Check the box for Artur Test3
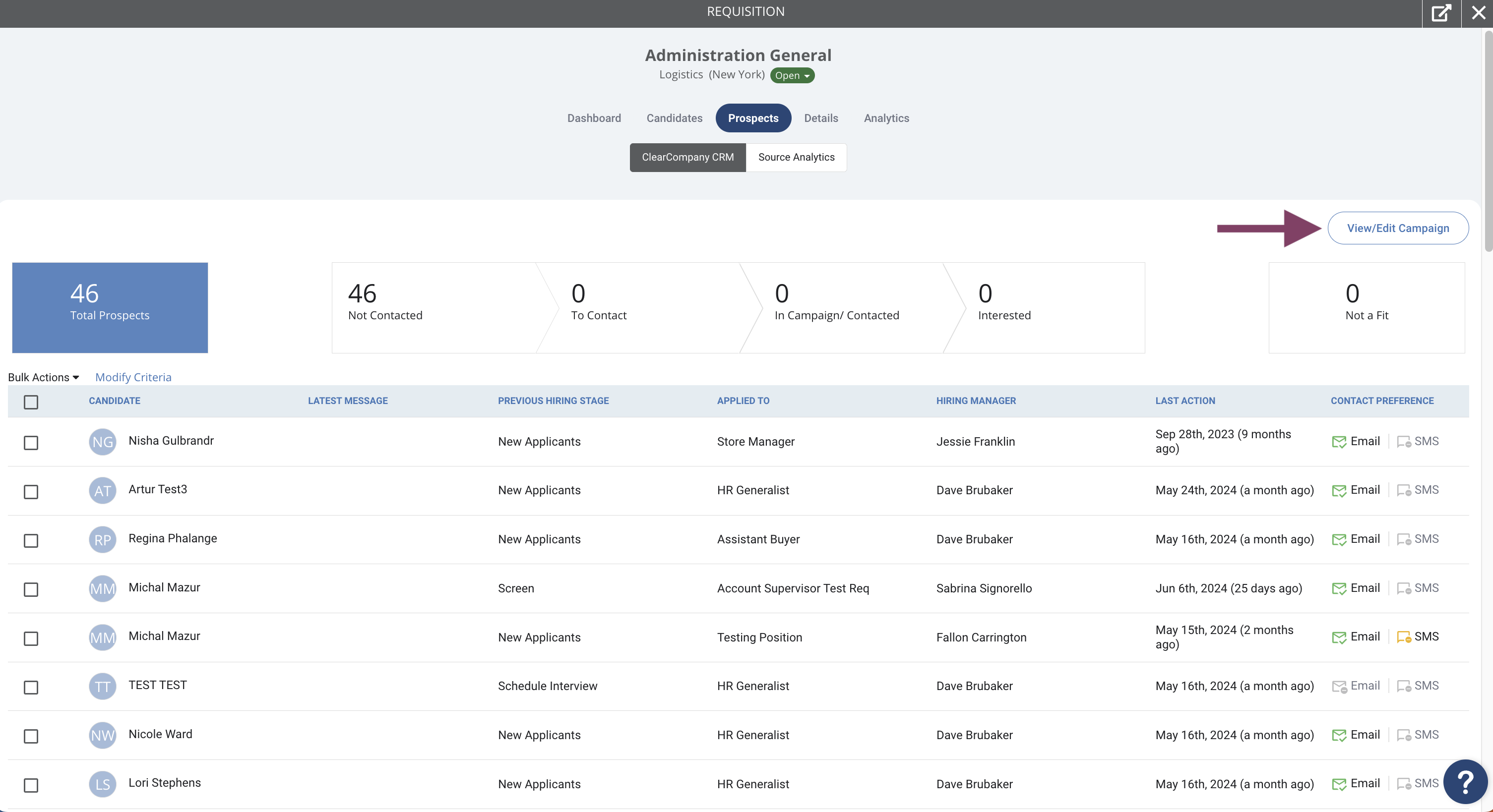This screenshot has height=812, width=1493. (31, 492)
